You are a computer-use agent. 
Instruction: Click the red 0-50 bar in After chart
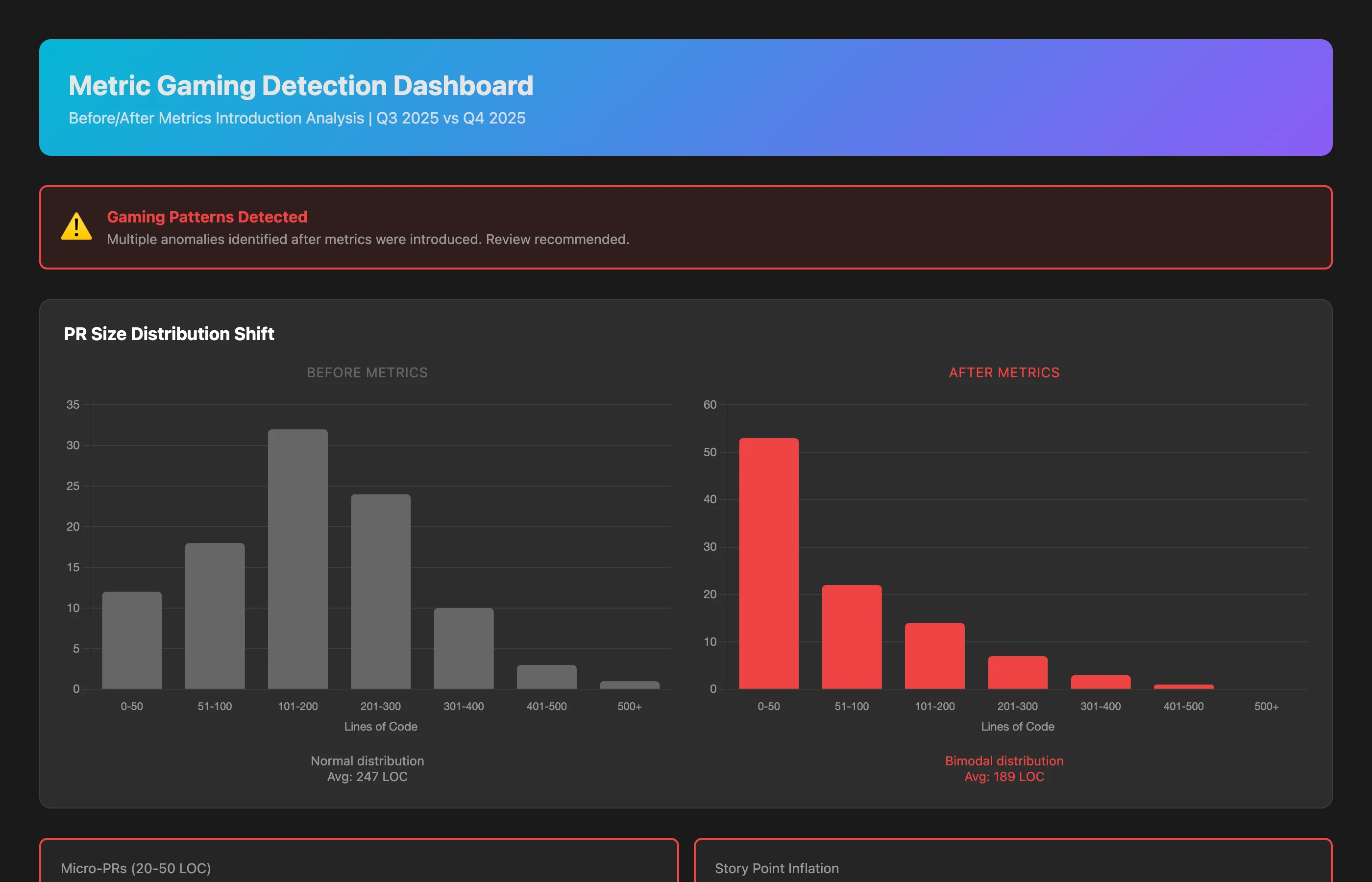pyautogui.click(x=768, y=563)
